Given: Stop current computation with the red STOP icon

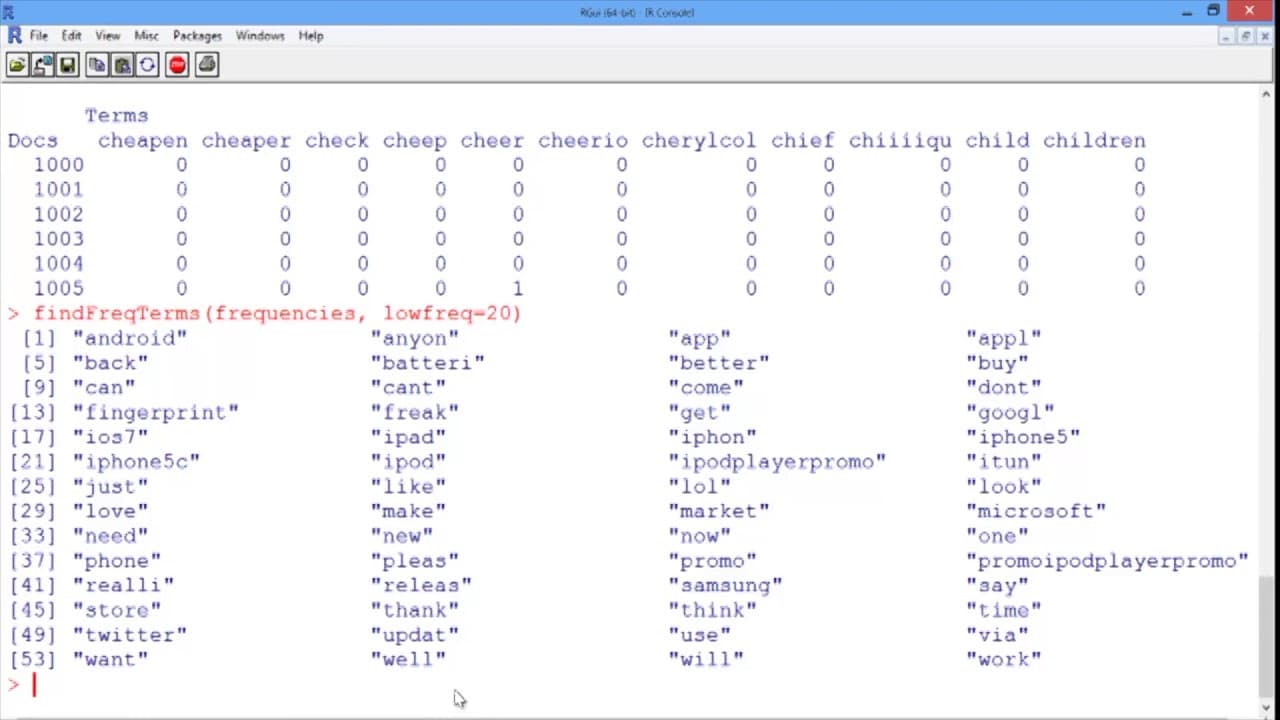Looking at the screenshot, I should [177, 66].
